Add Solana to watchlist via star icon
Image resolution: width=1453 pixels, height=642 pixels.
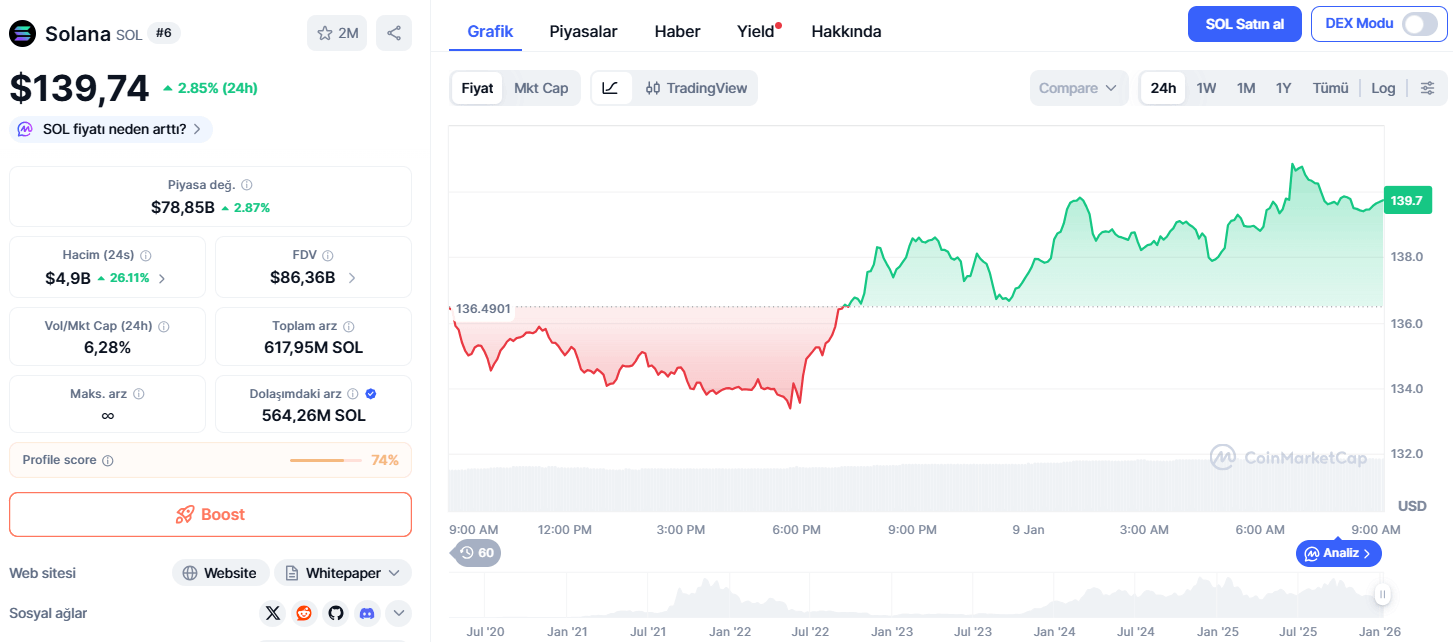(326, 32)
